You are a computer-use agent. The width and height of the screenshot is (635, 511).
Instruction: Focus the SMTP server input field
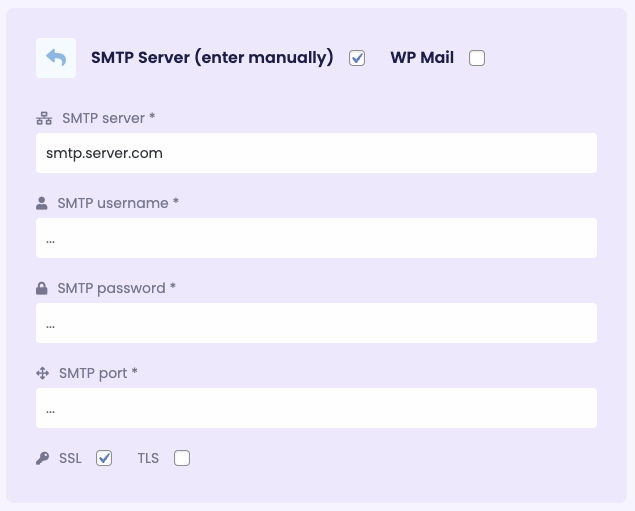316,153
